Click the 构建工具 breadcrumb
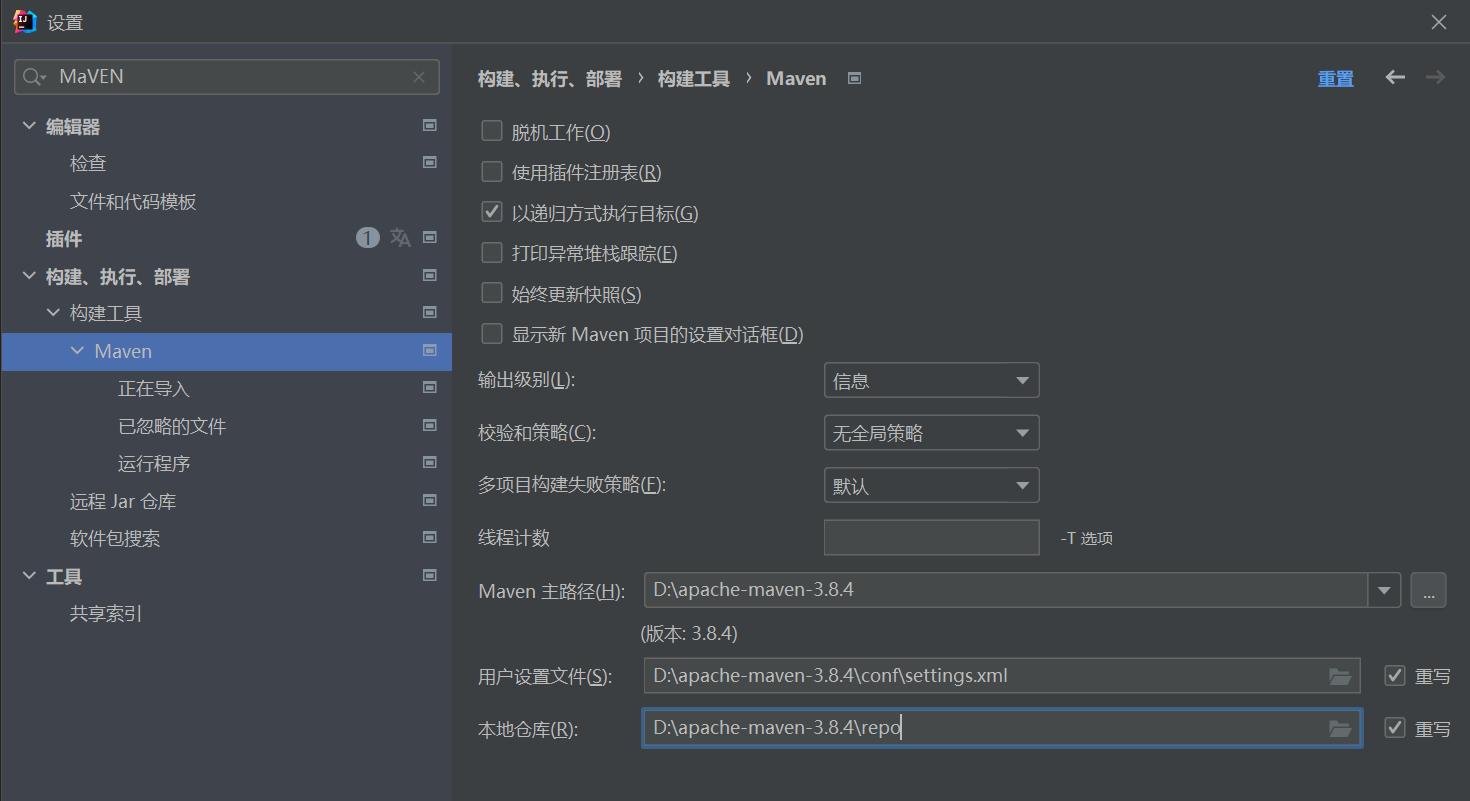 click(694, 78)
